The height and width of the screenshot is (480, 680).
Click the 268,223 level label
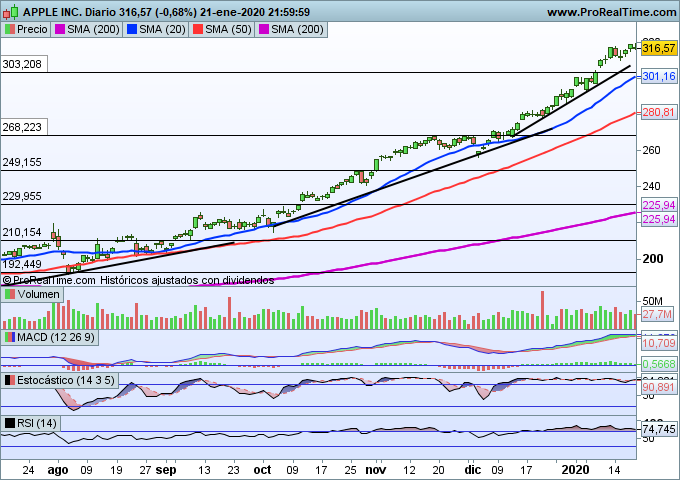coord(22,127)
